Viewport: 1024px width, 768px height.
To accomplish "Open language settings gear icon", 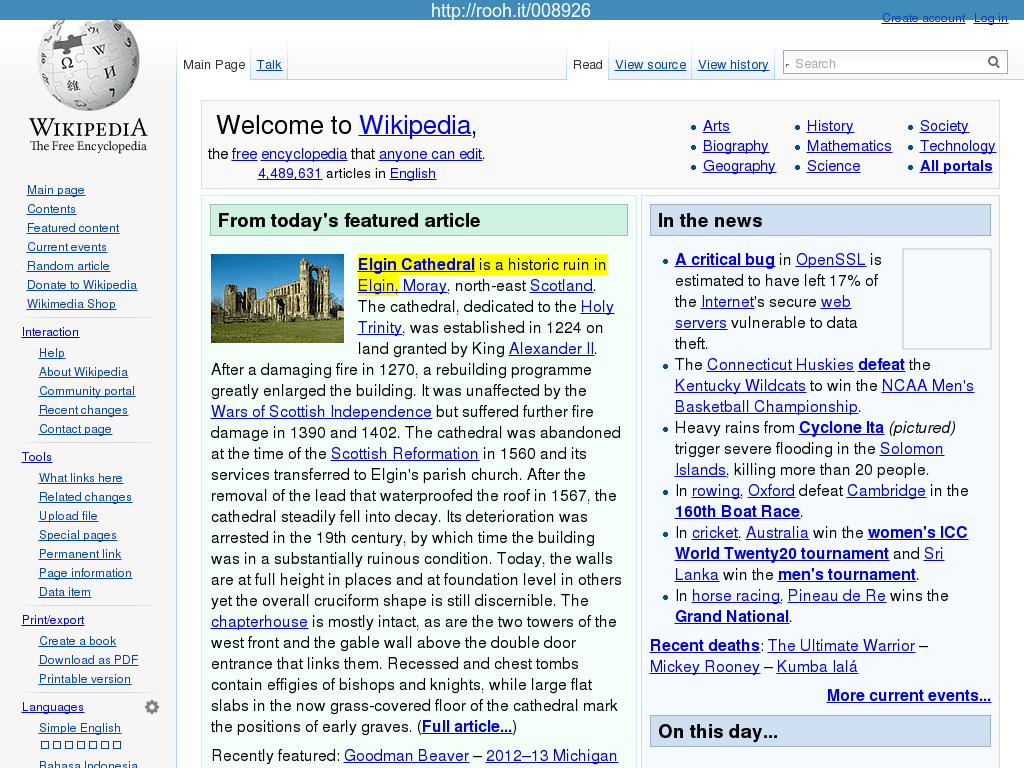I will 152,707.
